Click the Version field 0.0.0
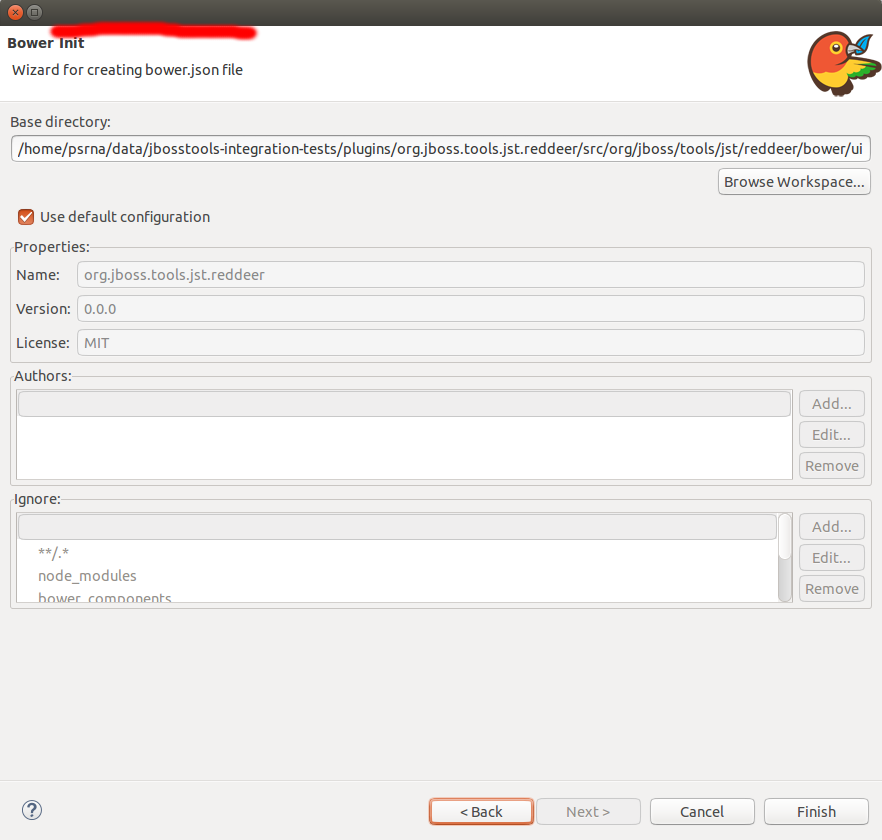This screenshot has height=840, width=882. pyautogui.click(x=470, y=309)
